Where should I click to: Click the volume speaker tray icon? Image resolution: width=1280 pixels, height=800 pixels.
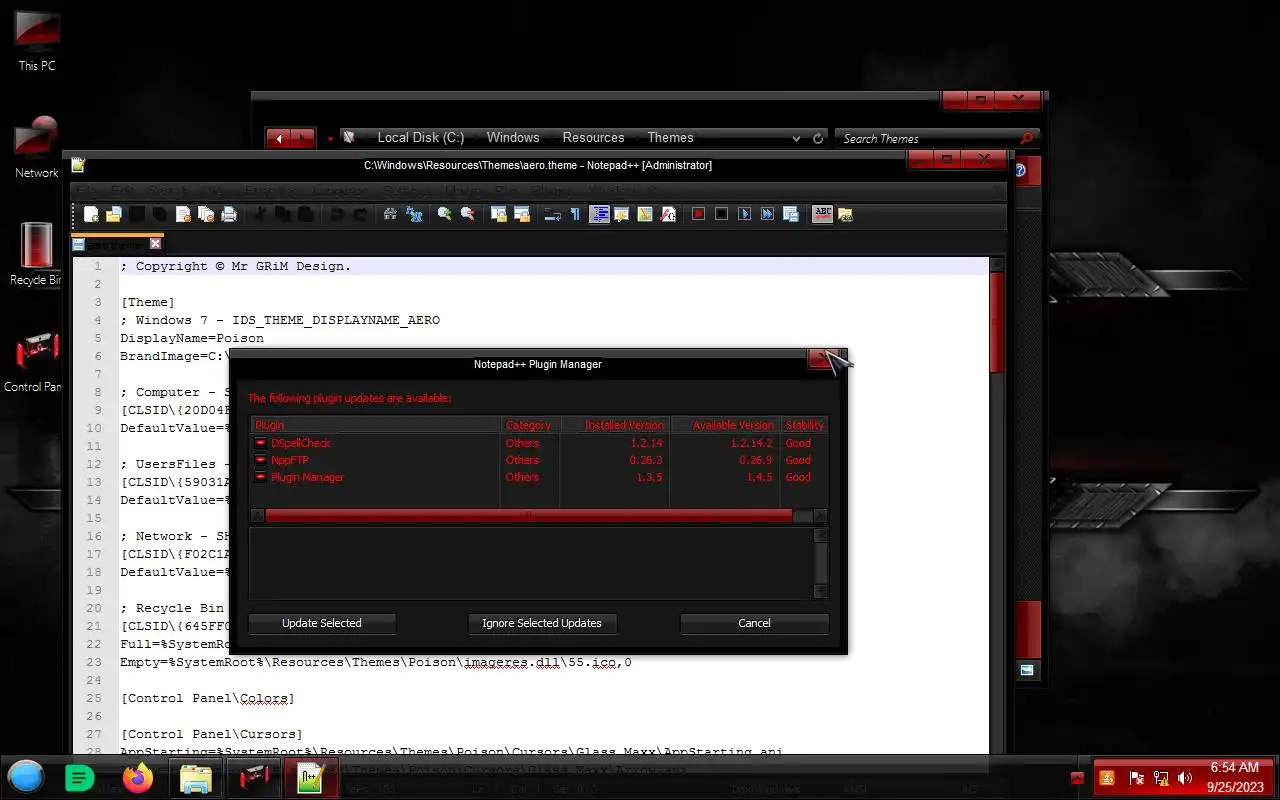[x=1185, y=778]
